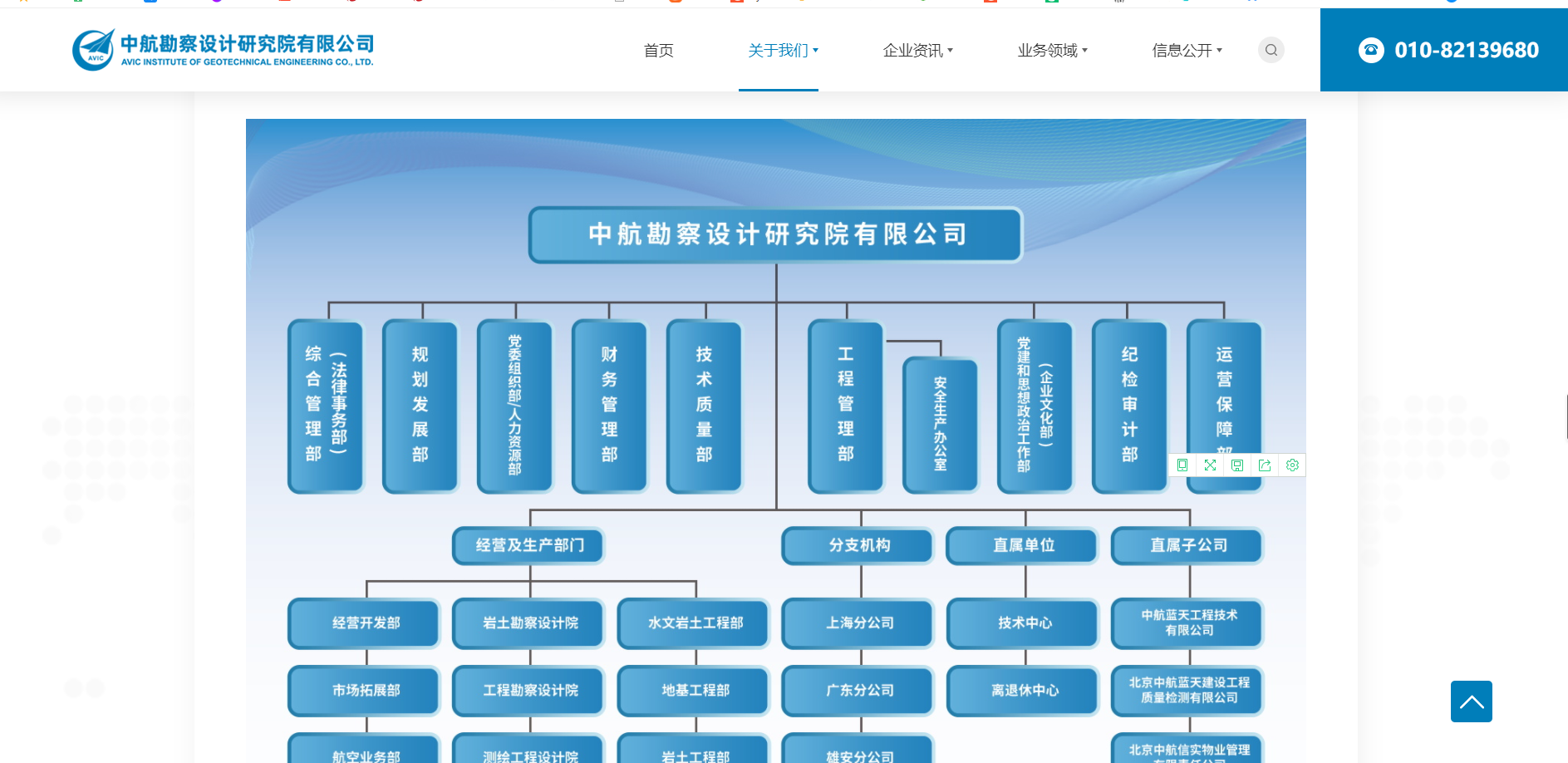Expand the 企业资讯 dropdown arrow

(950, 51)
